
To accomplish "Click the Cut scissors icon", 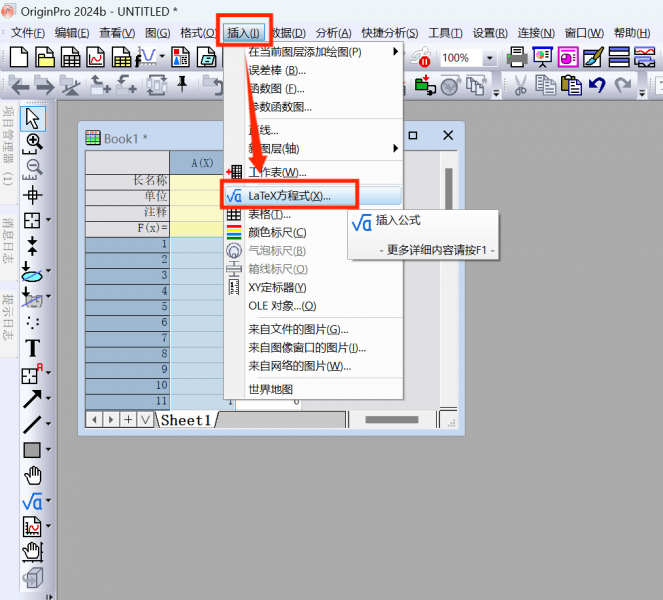I will point(521,85).
